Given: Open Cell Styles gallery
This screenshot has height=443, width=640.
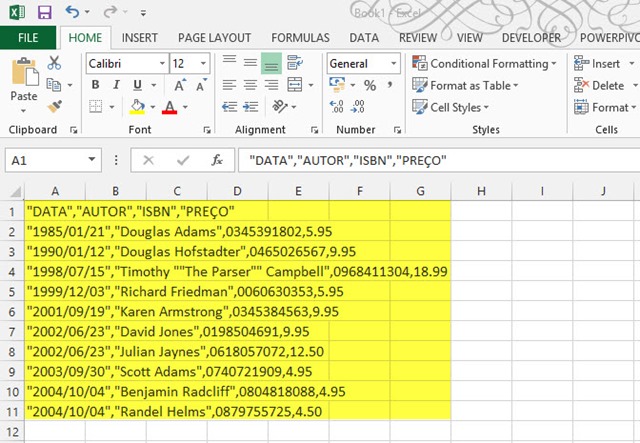Looking at the screenshot, I should pyautogui.click(x=450, y=107).
